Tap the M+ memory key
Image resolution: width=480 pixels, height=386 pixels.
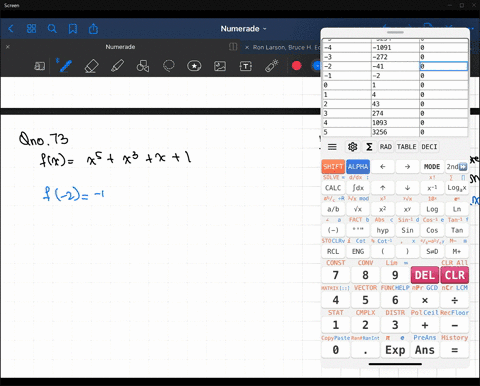pyautogui.click(x=457, y=252)
